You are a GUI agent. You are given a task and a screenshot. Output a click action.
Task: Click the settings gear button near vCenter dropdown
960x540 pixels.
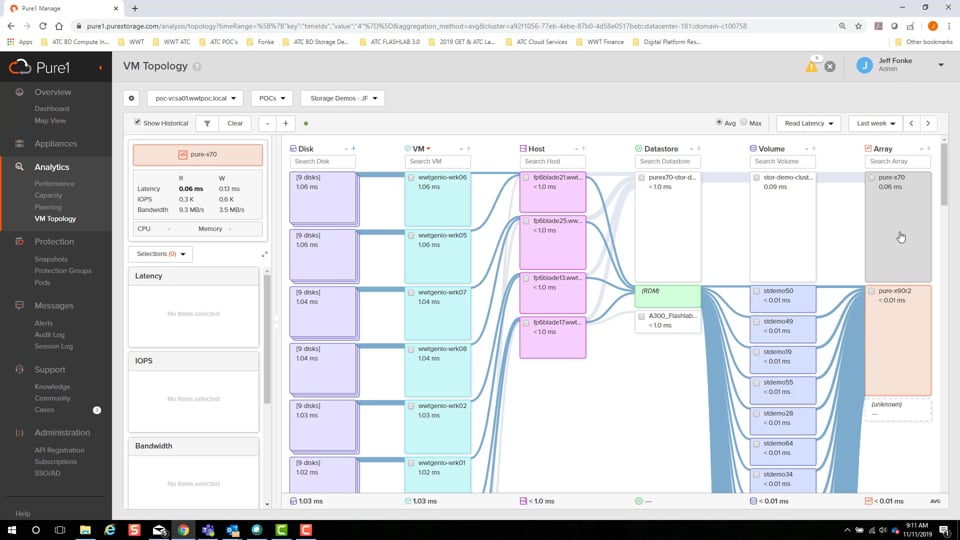coord(132,98)
